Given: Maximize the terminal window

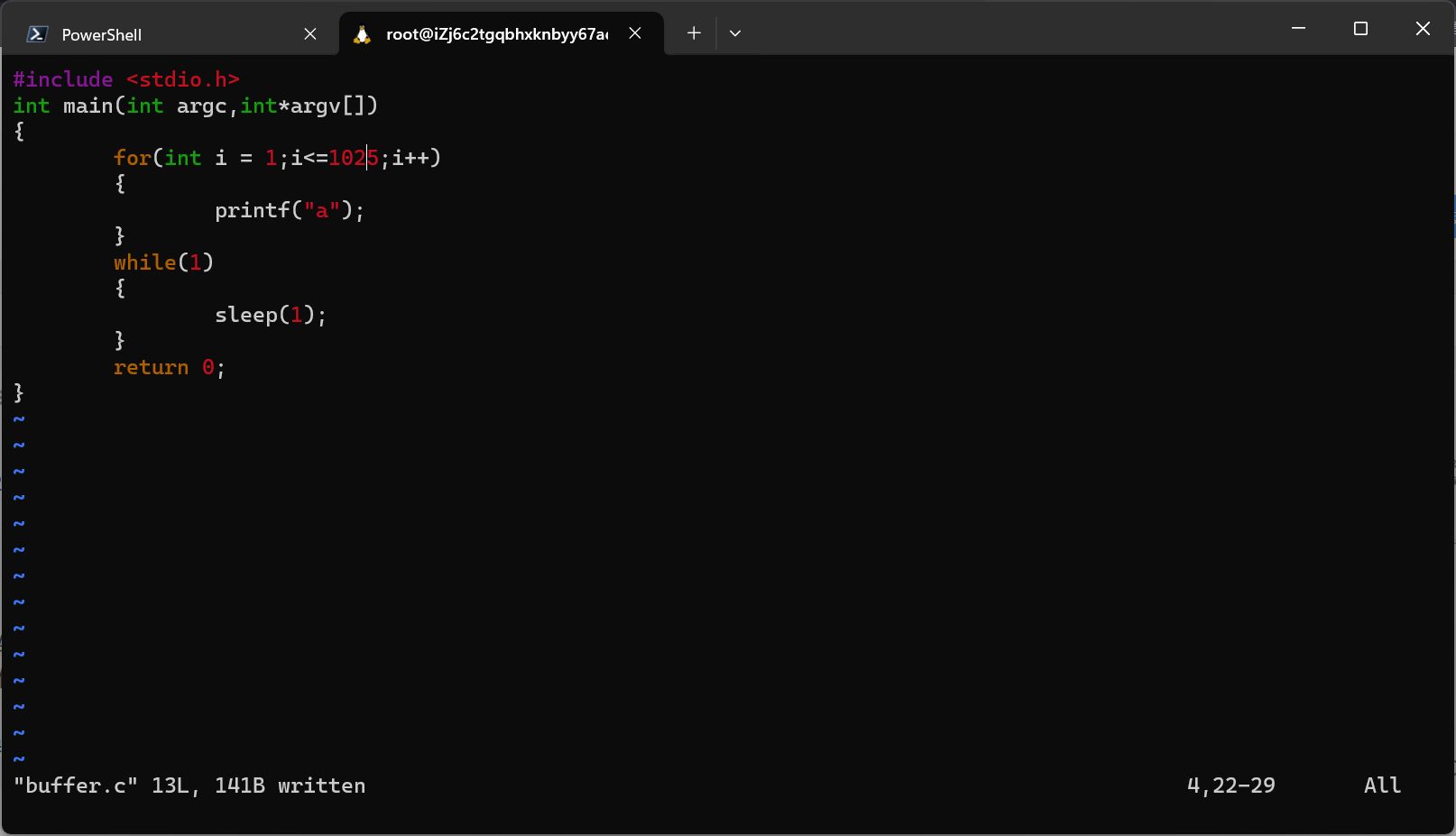Looking at the screenshot, I should pos(1360,29).
